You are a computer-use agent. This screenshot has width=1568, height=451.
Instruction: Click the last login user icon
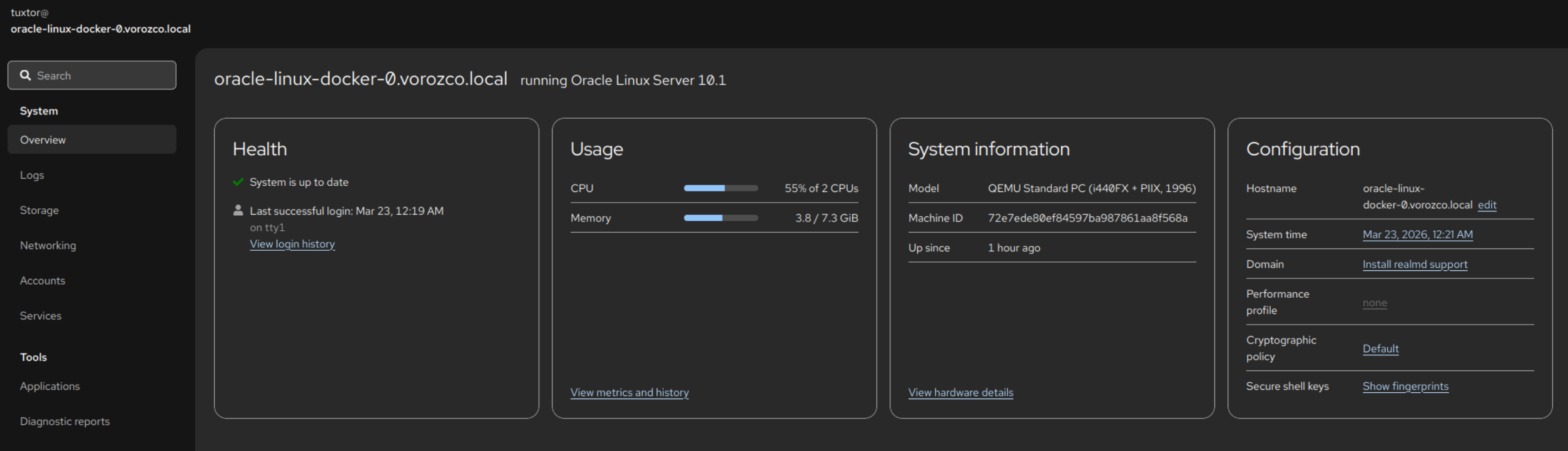(x=238, y=211)
